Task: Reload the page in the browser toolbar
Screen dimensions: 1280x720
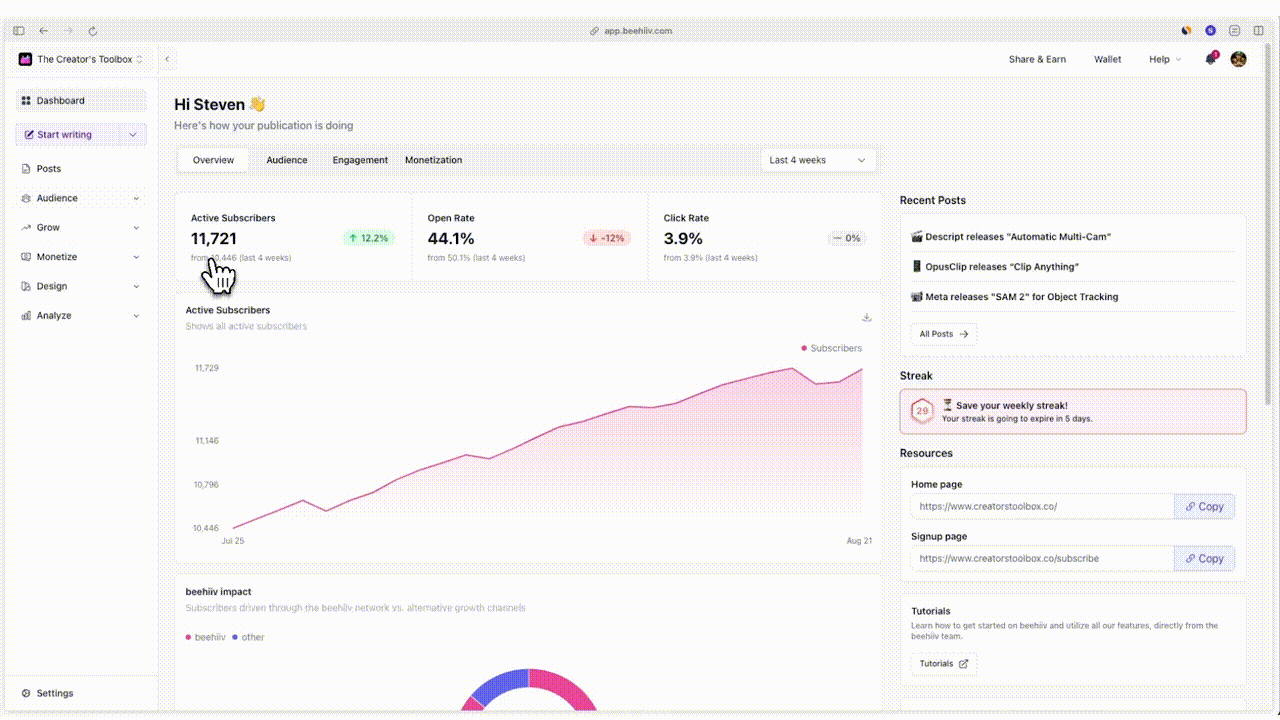Action: (x=93, y=31)
